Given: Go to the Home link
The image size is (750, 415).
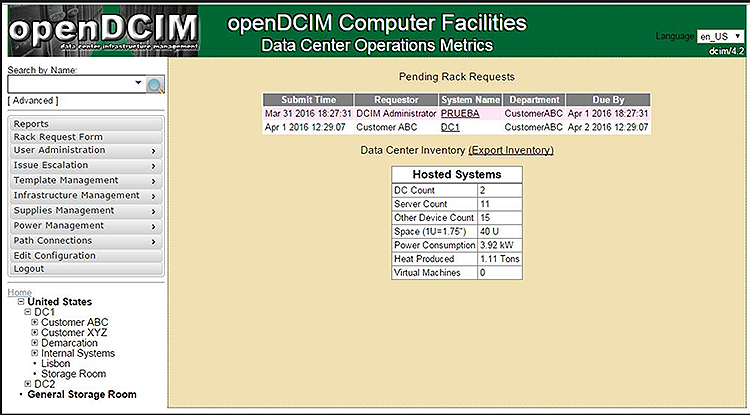Looking at the screenshot, I should click(20, 292).
